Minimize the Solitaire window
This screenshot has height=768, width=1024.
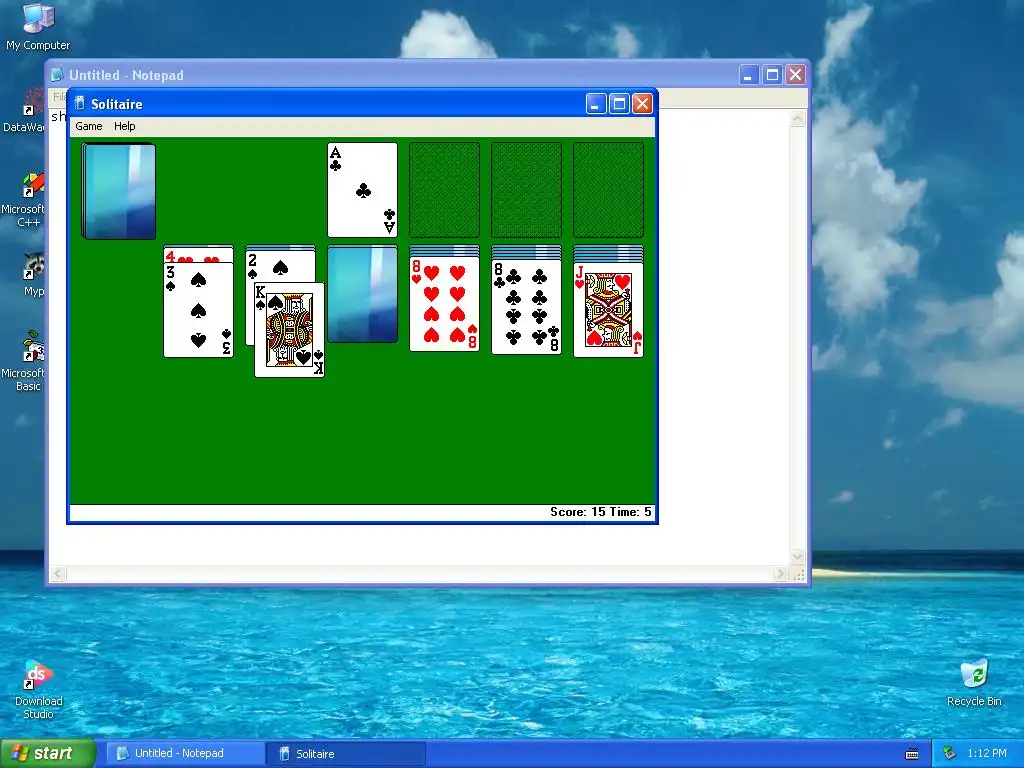[596, 104]
